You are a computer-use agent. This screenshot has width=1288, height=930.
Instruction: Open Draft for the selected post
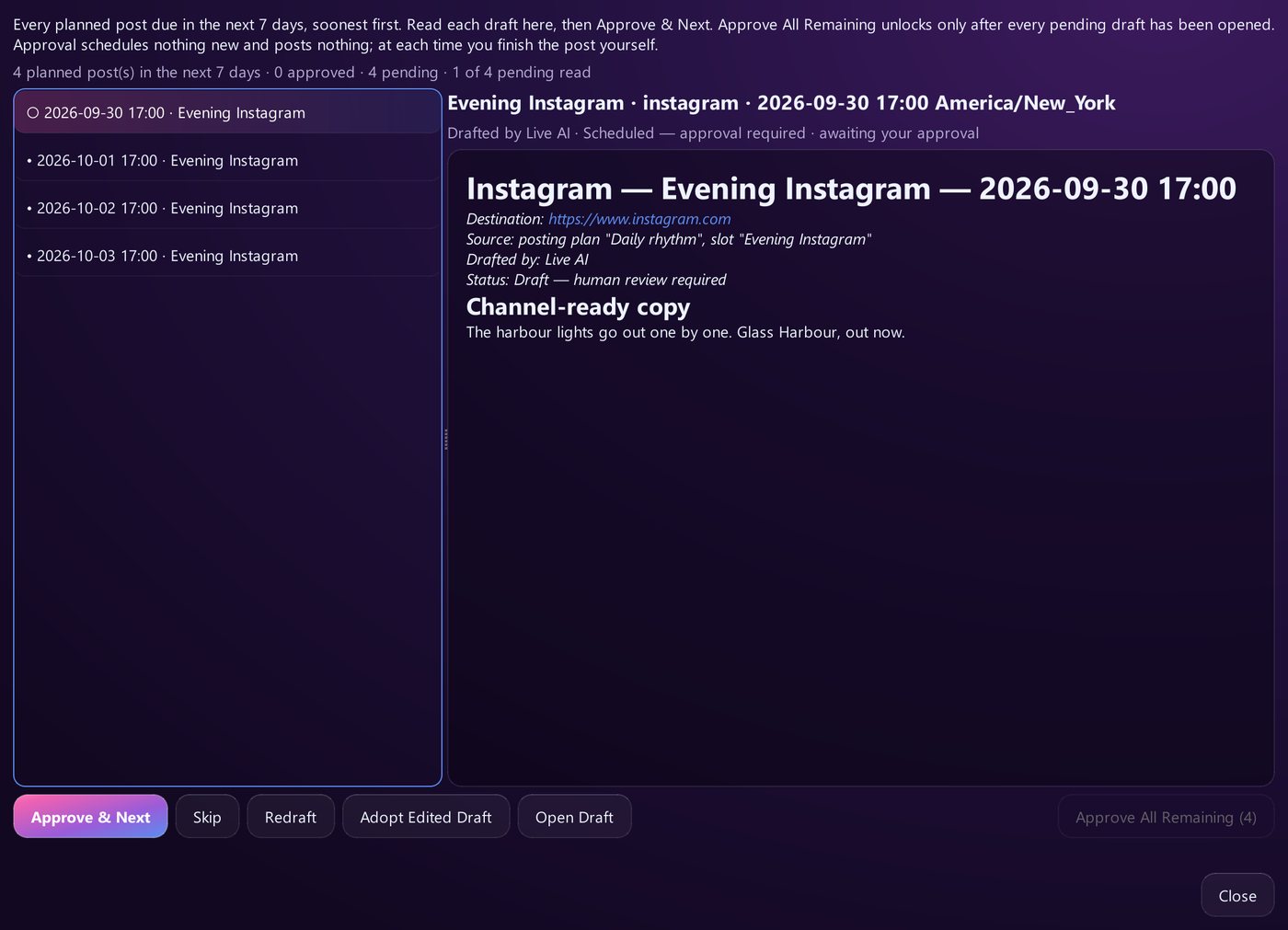tap(574, 817)
